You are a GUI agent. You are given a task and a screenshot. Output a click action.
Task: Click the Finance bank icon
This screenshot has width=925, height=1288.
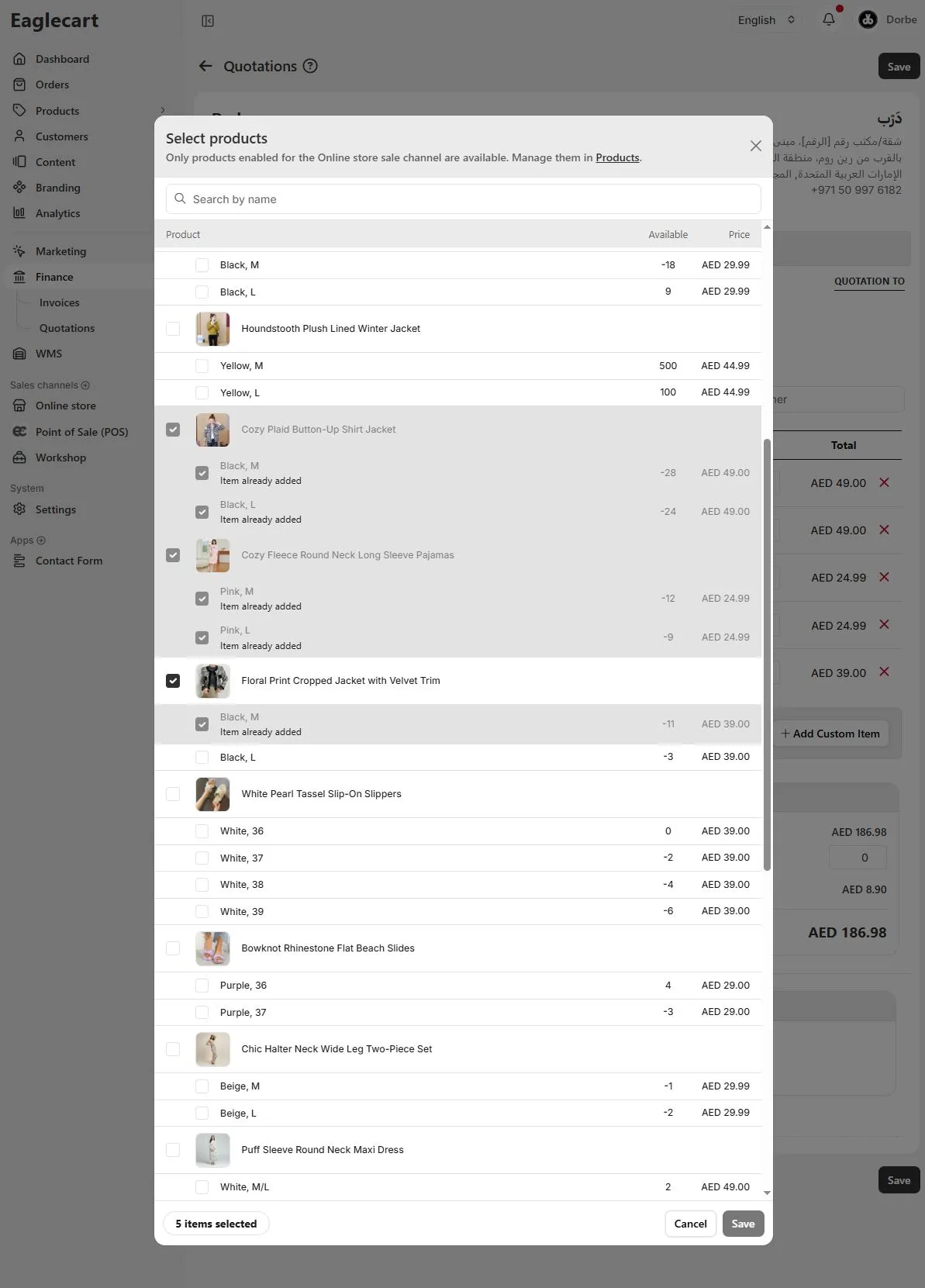click(19, 277)
